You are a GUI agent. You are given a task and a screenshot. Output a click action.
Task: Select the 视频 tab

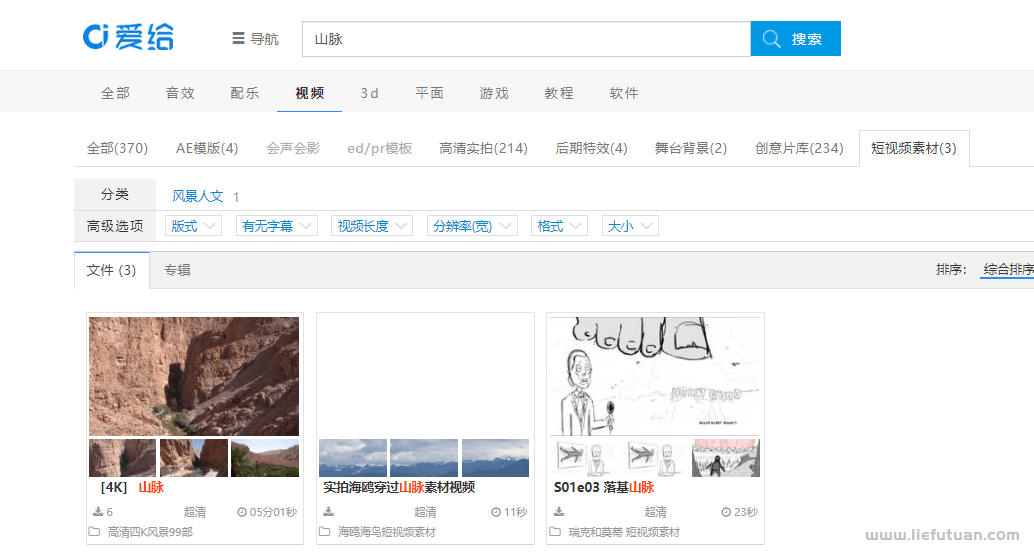click(x=309, y=93)
